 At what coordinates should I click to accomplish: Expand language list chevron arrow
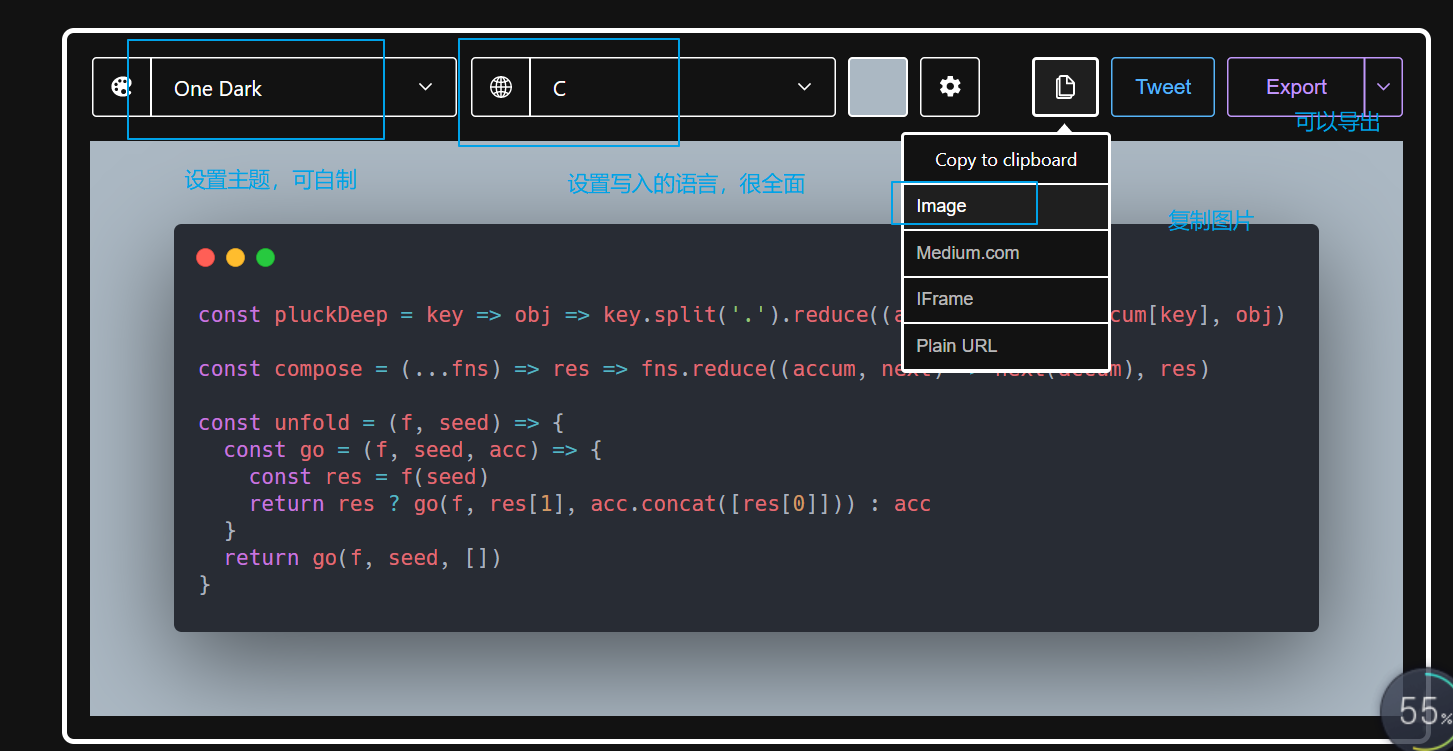click(x=804, y=87)
